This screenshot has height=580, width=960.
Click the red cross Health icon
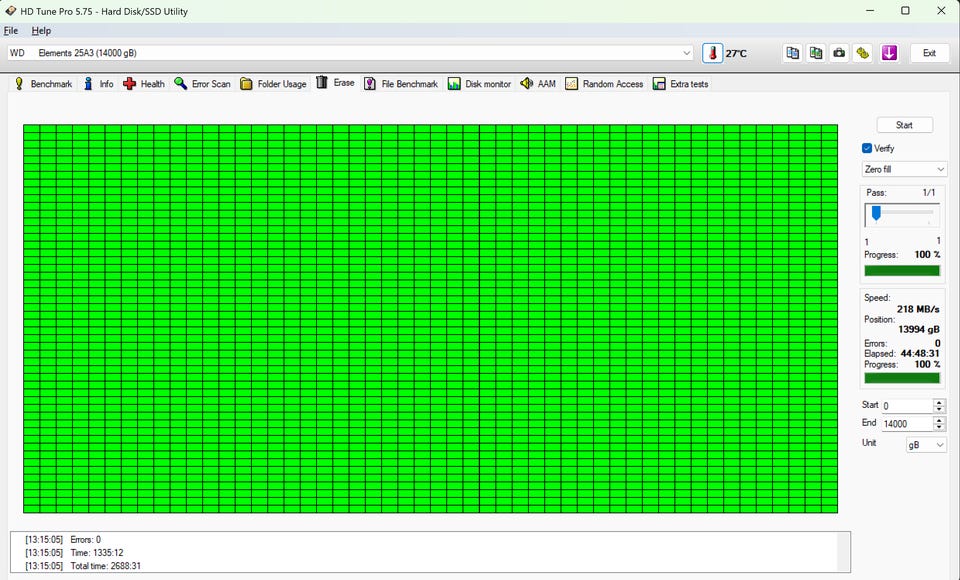point(129,84)
